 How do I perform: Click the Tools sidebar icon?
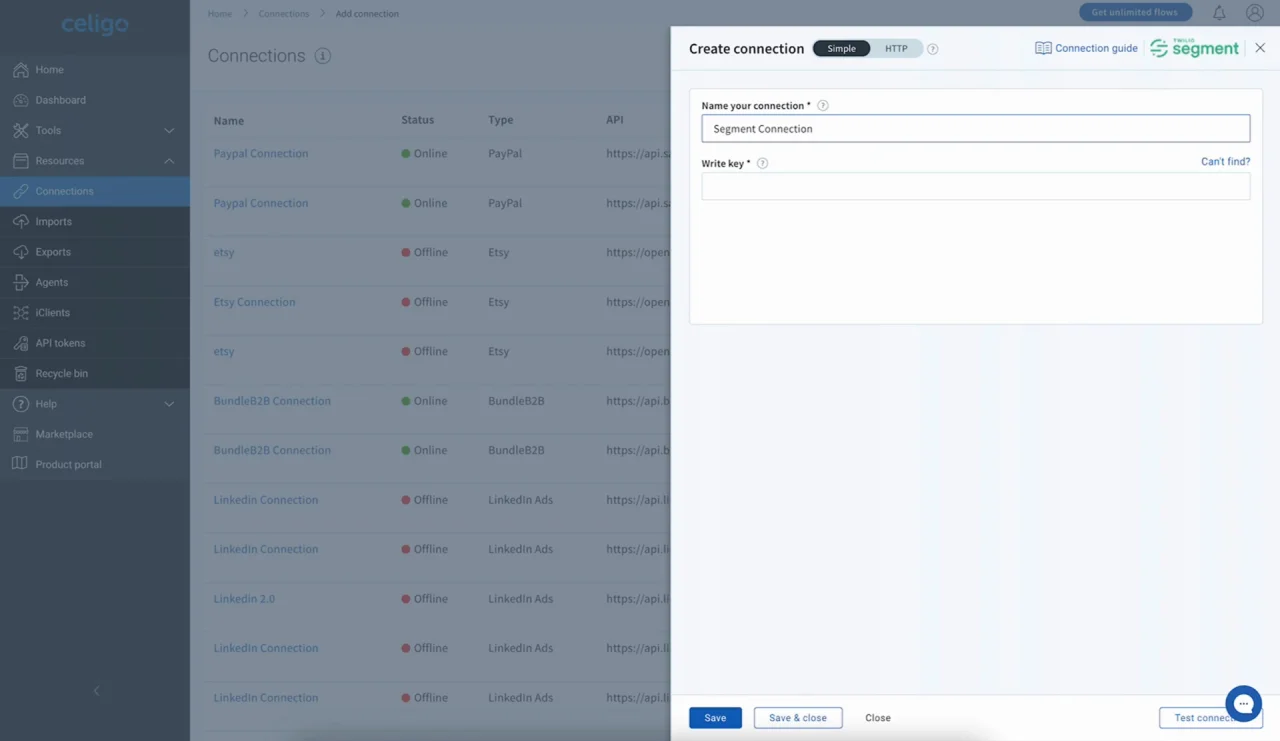[x=20, y=131]
